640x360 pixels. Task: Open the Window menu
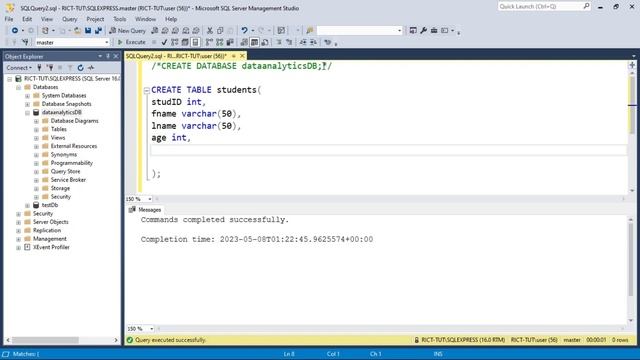[x=145, y=19]
